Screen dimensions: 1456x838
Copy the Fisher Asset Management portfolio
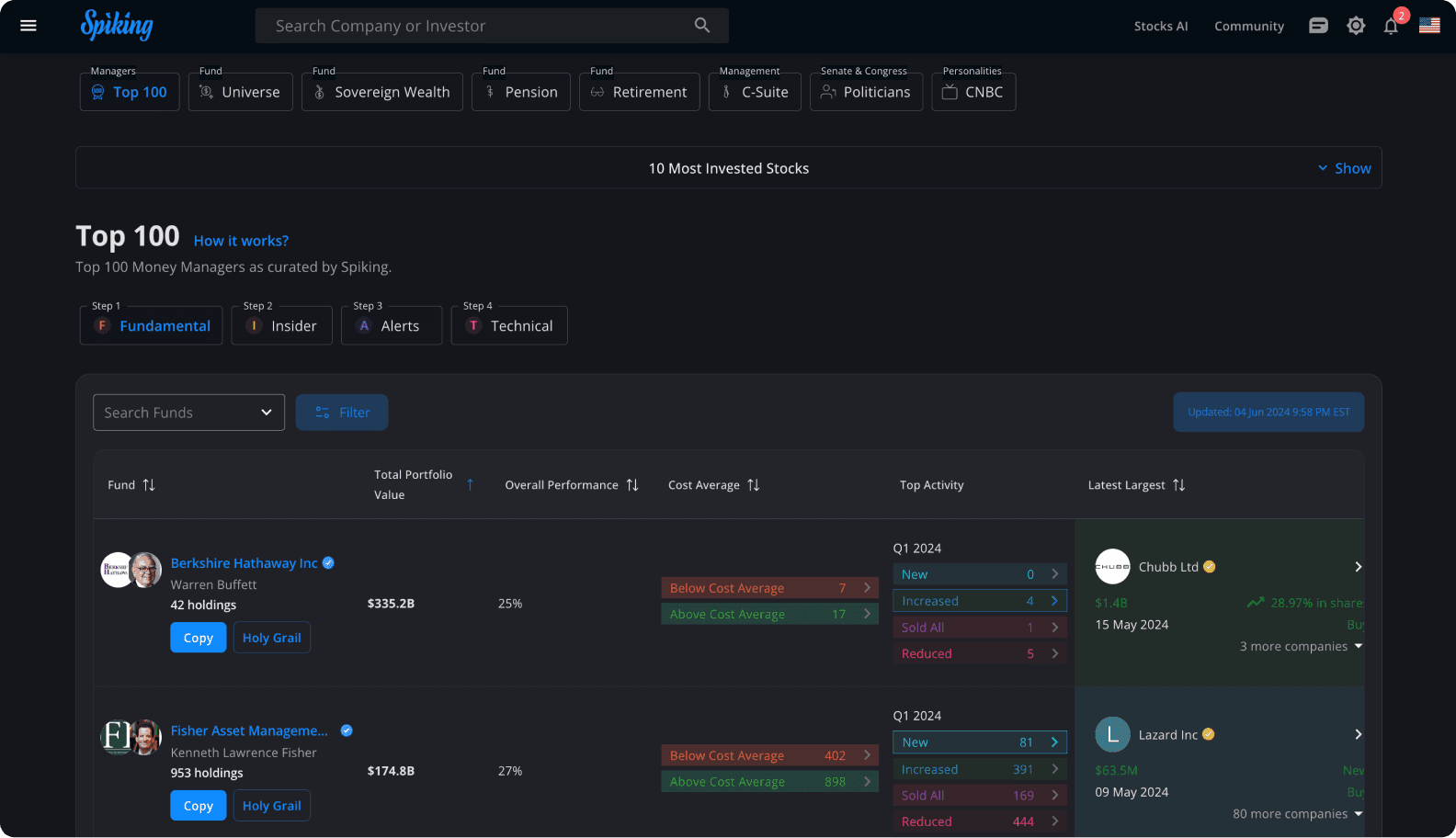click(x=199, y=806)
